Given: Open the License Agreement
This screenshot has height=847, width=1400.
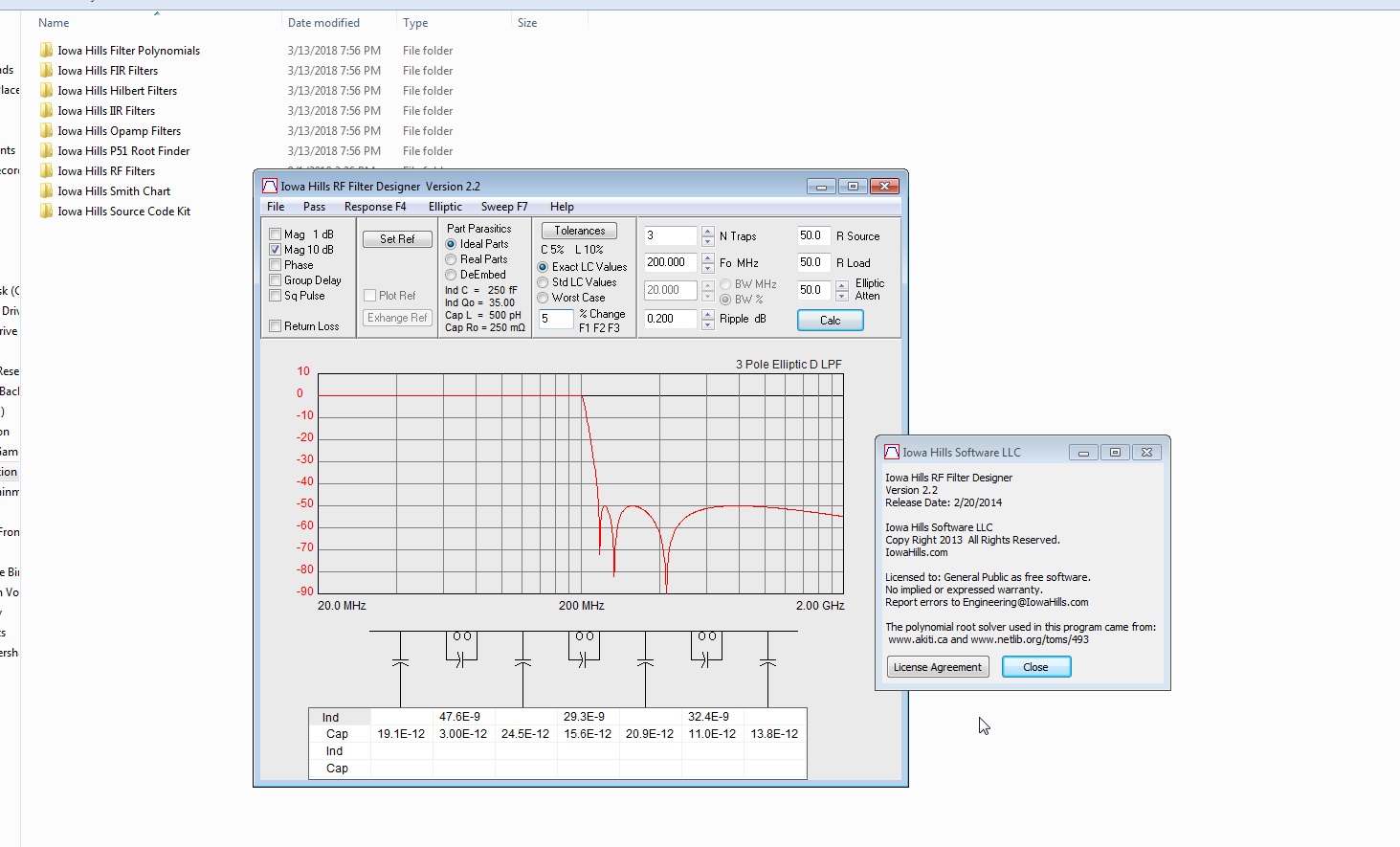Looking at the screenshot, I should click(937, 667).
